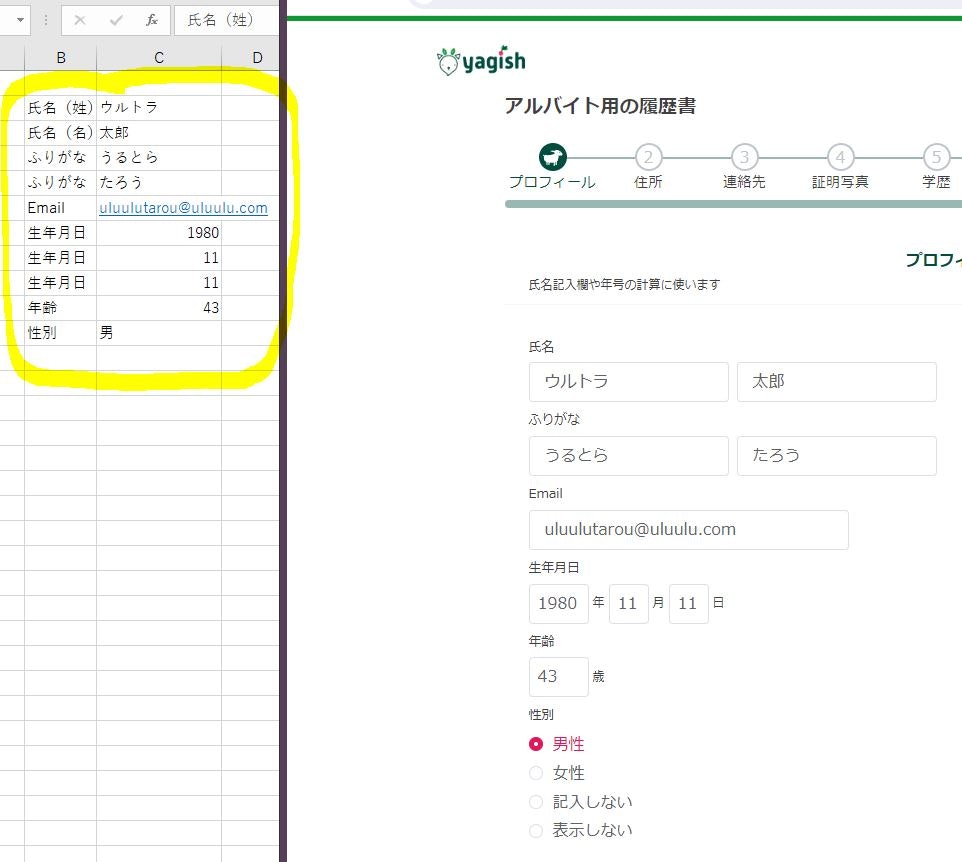Select the 記入しない radio button
Screen dimensions: 962x862
(536, 802)
